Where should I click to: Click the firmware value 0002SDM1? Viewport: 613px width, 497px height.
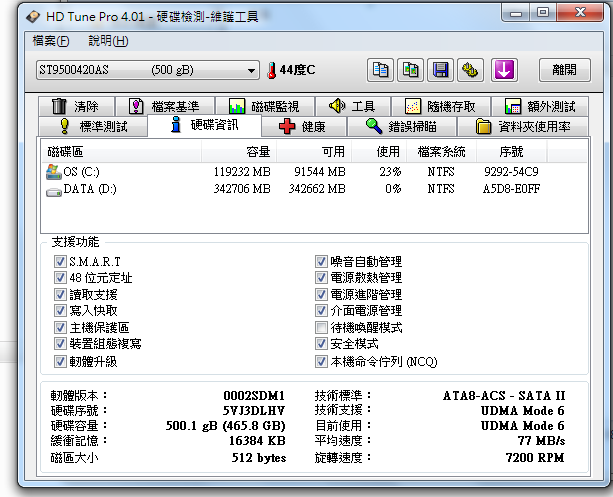pos(254,396)
